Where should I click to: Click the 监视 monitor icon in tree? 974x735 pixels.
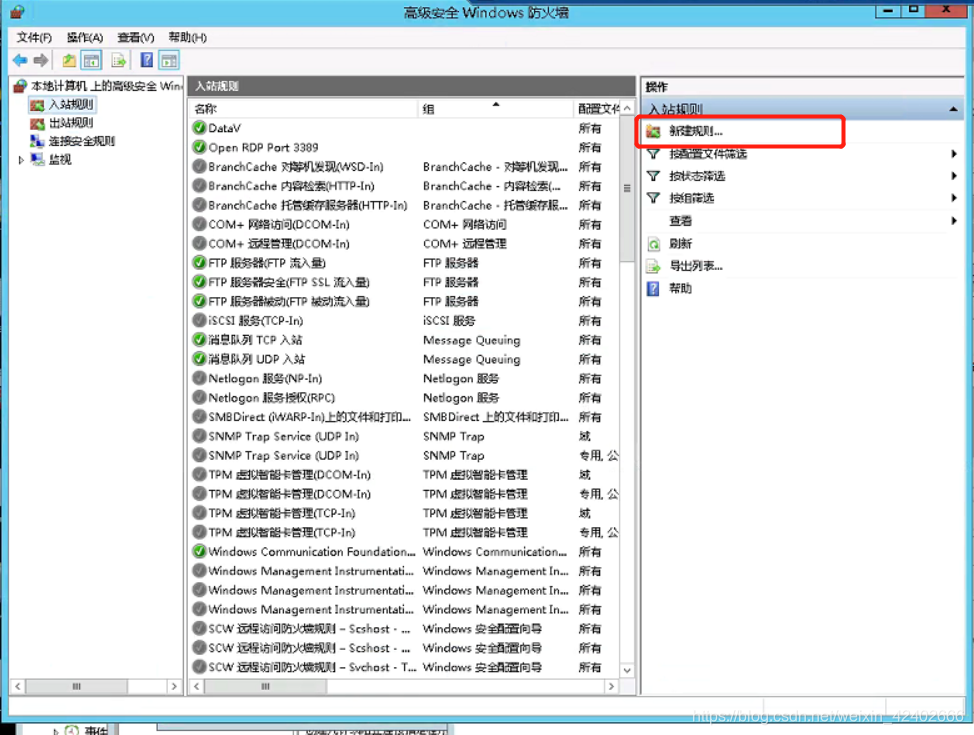(x=37, y=160)
